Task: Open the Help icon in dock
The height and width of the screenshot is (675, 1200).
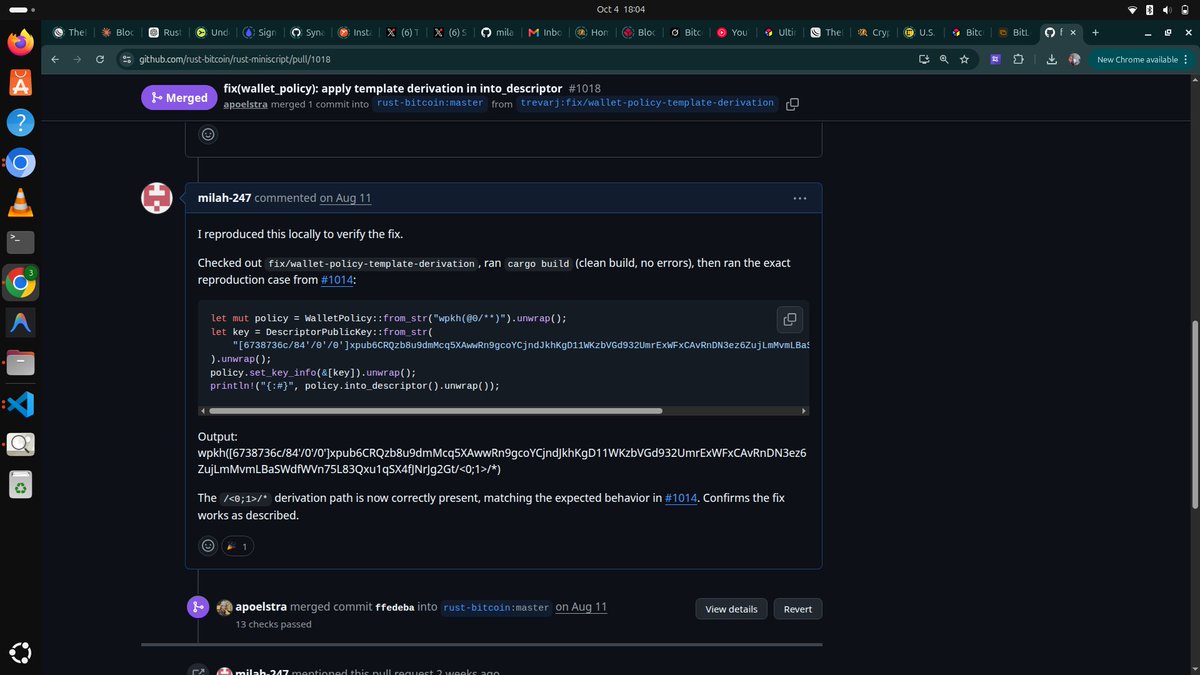Action: pos(20,122)
